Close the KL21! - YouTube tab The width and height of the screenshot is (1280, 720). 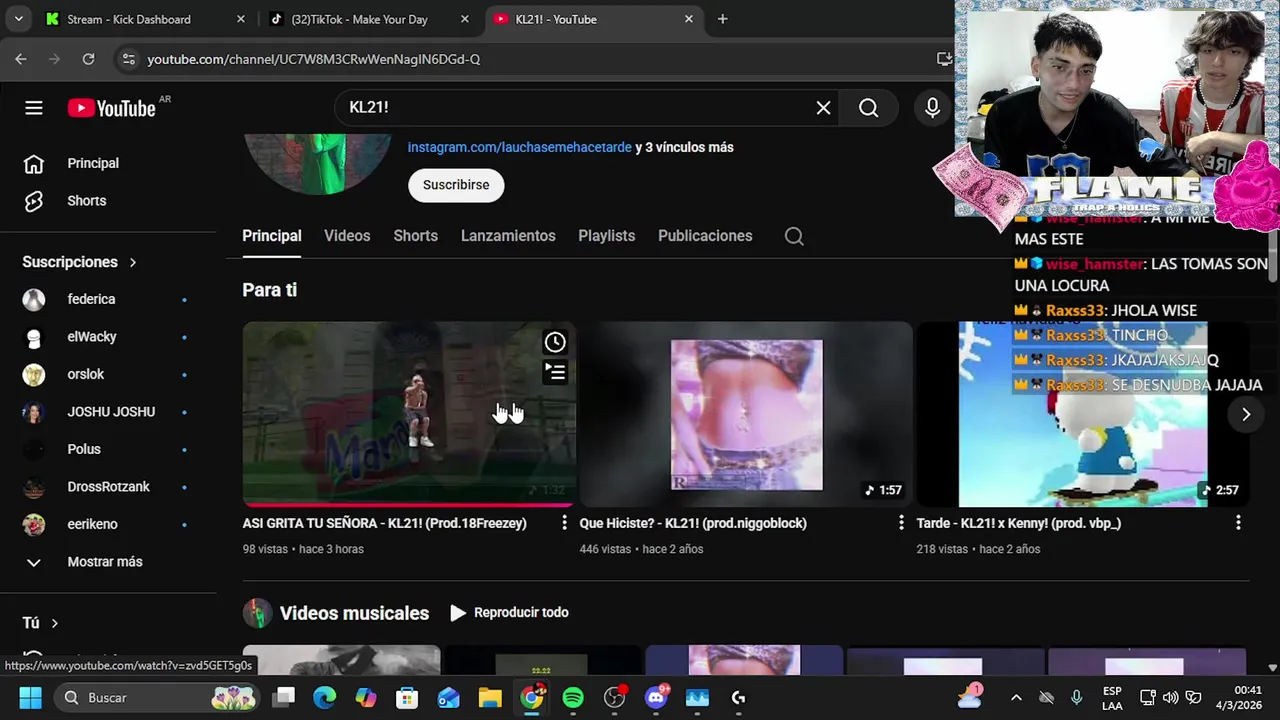689,19
